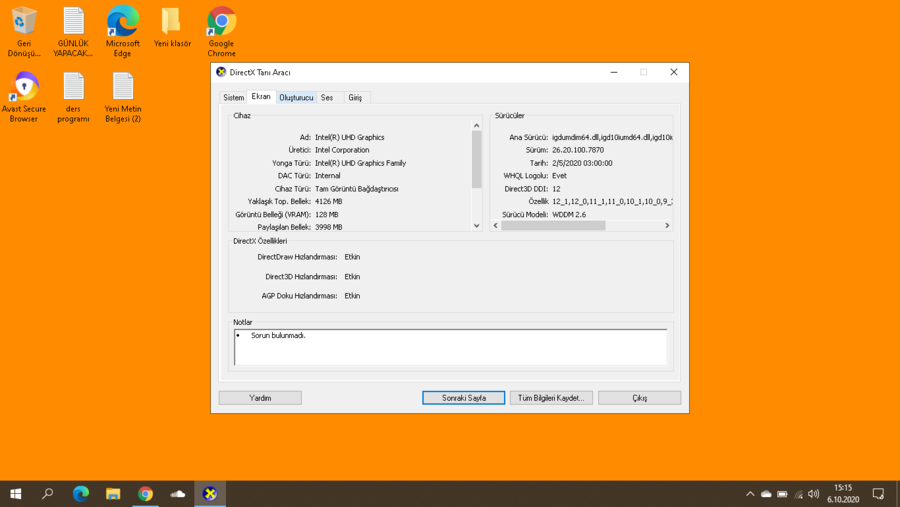The height and width of the screenshot is (507, 900).
Task: Open the Giriş tab
Action: (355, 98)
